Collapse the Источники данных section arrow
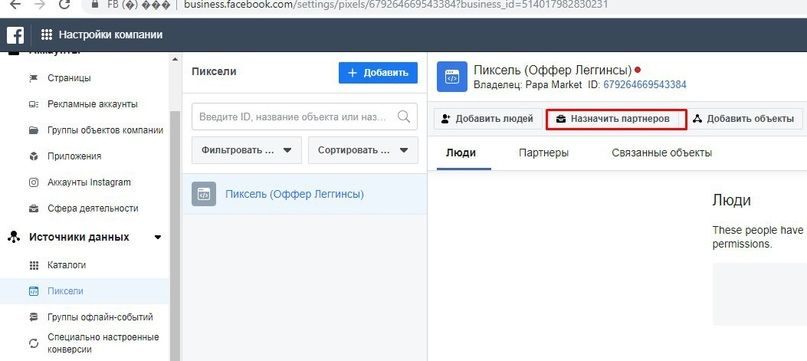 [157, 237]
